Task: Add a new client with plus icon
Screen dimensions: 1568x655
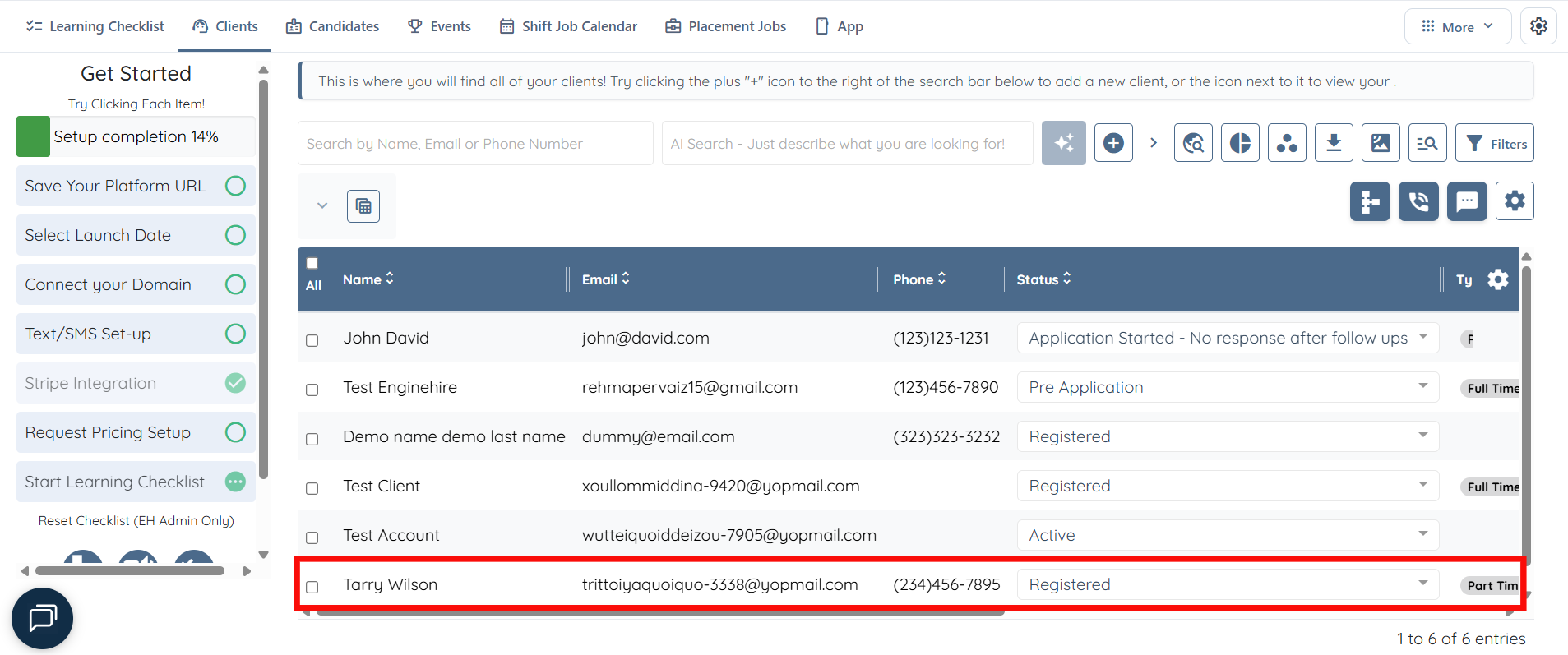Action: (1113, 143)
